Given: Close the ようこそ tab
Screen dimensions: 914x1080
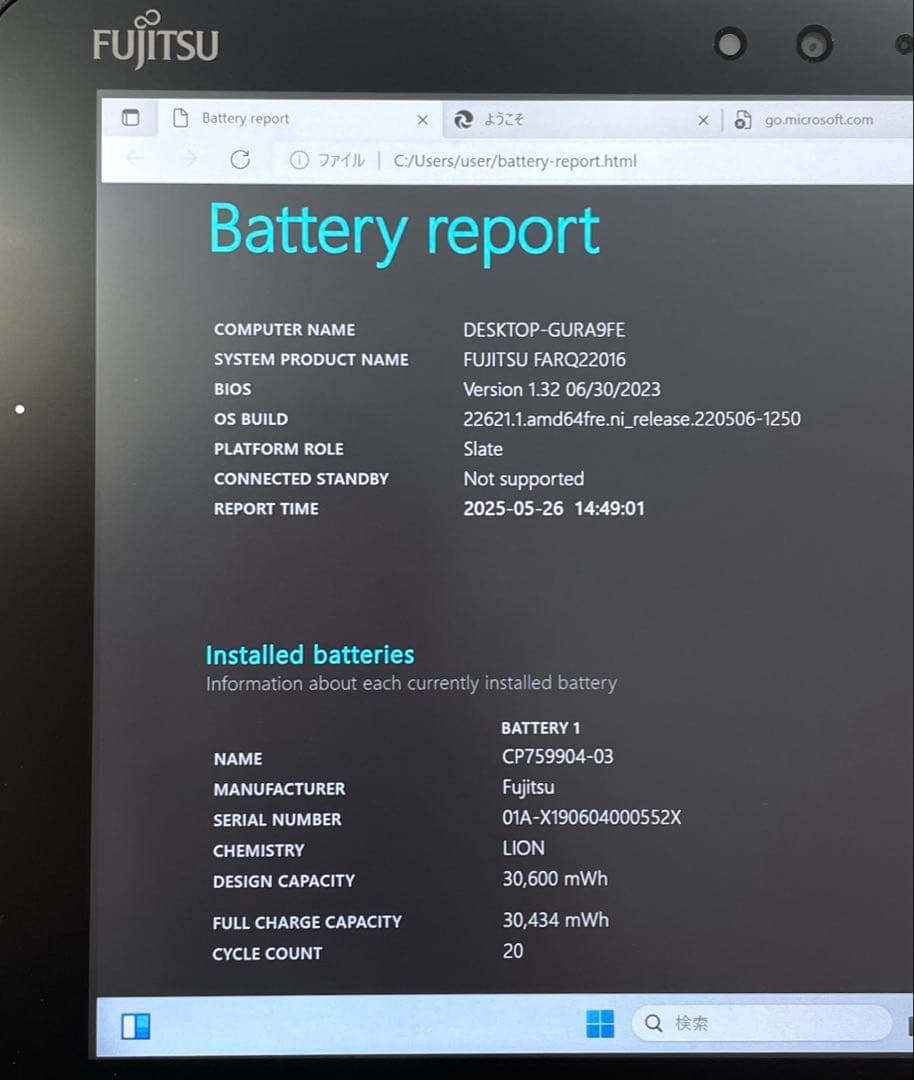Looking at the screenshot, I should click(703, 120).
